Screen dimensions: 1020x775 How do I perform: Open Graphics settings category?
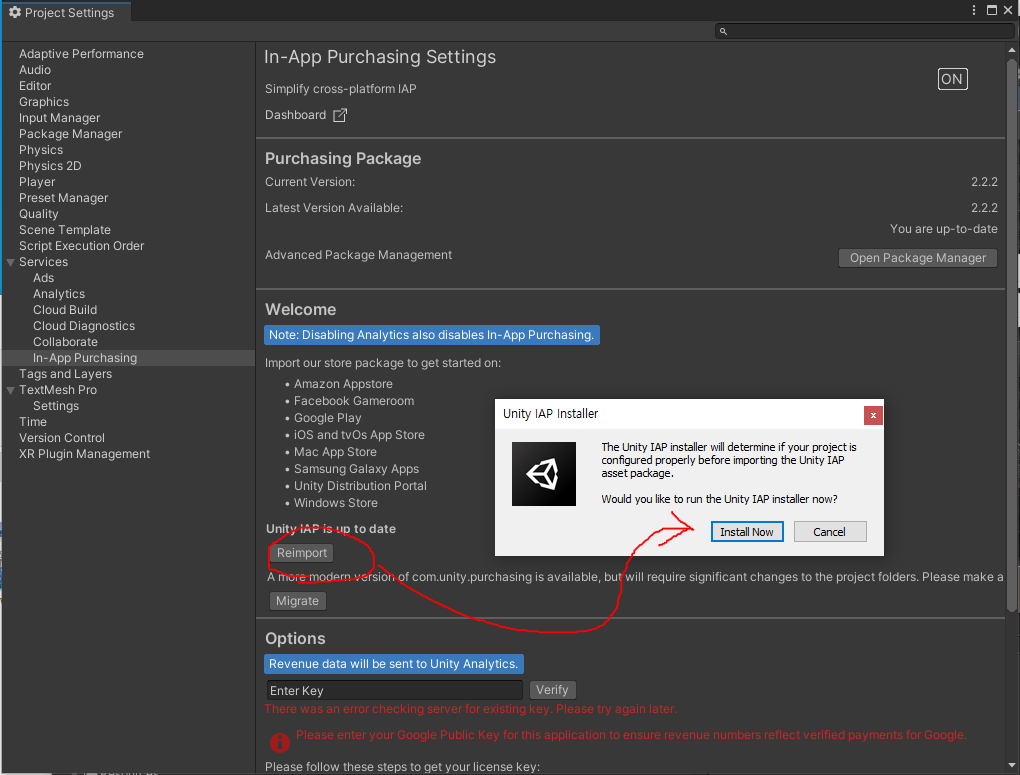pos(44,102)
